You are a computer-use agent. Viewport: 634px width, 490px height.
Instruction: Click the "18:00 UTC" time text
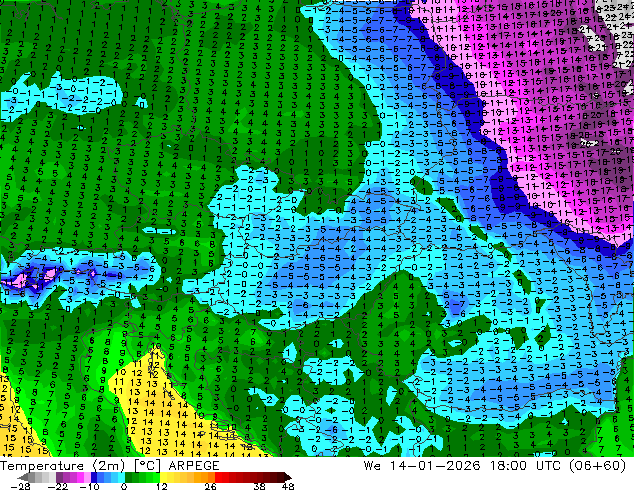click(525, 466)
